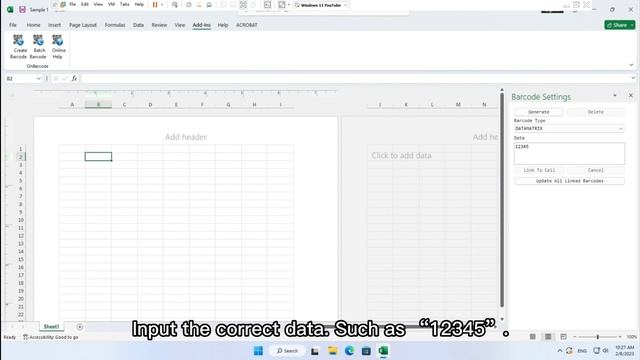Viewport: 640px width, 360px height.
Task: Open File Explorer from the taskbar
Action: (x=333, y=351)
